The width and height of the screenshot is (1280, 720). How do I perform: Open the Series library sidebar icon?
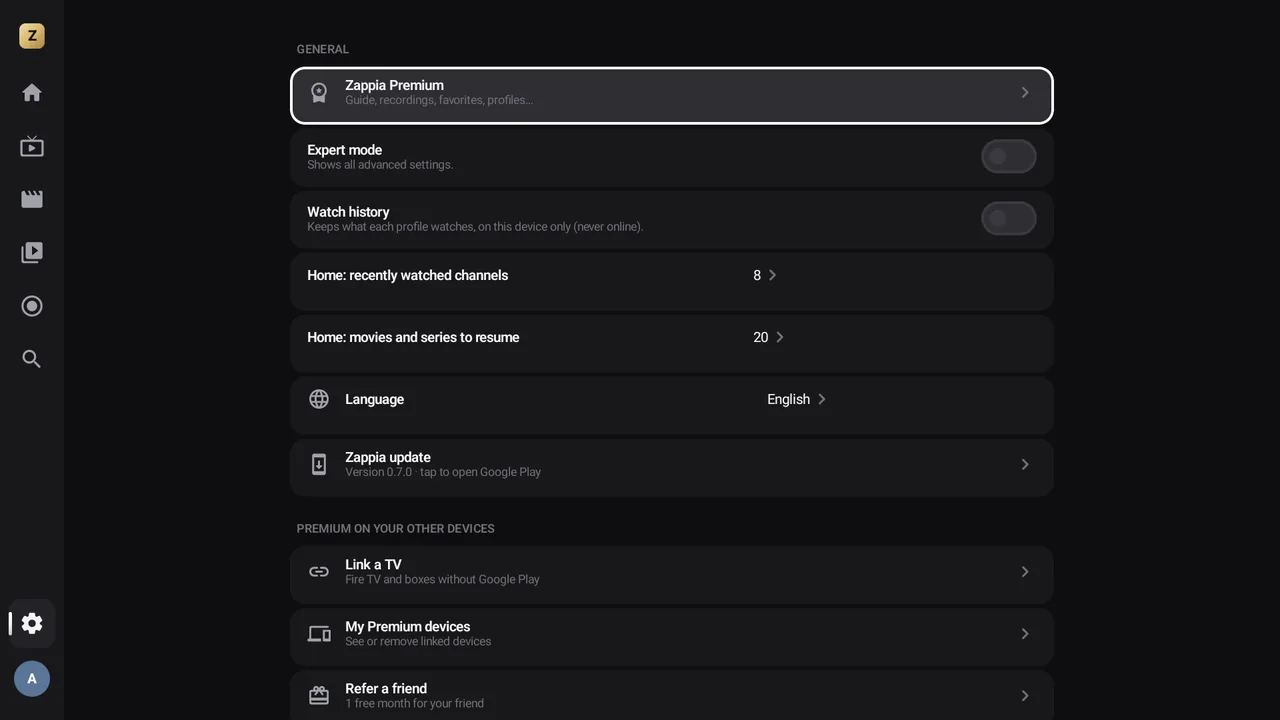(x=32, y=252)
